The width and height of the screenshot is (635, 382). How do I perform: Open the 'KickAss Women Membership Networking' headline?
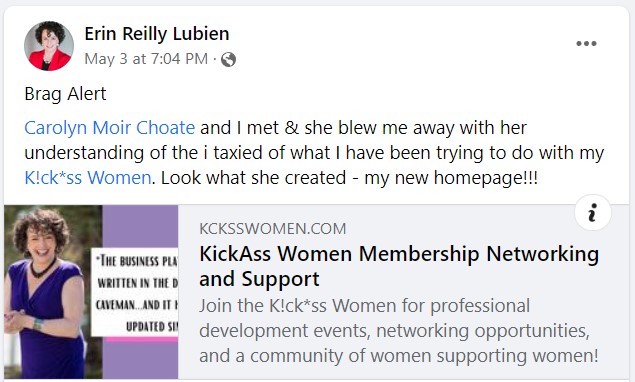[399, 254]
